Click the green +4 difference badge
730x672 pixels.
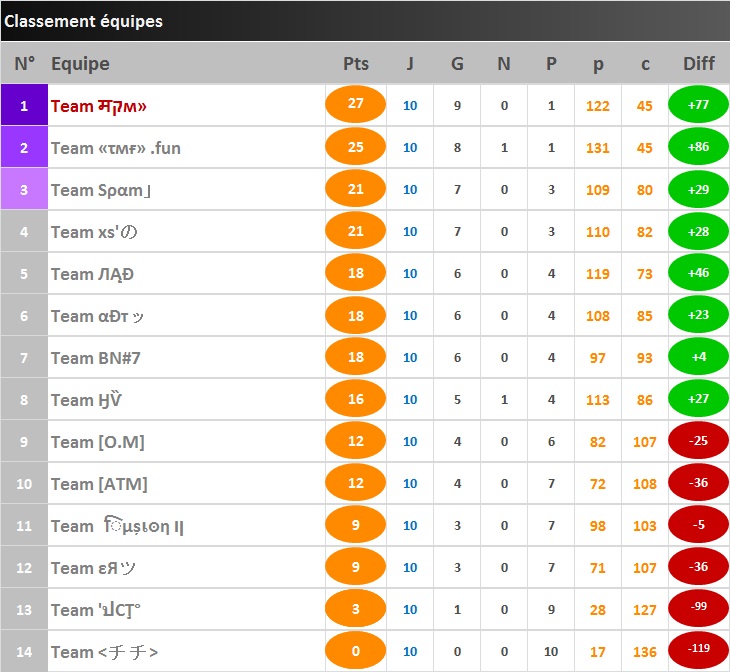pos(698,357)
